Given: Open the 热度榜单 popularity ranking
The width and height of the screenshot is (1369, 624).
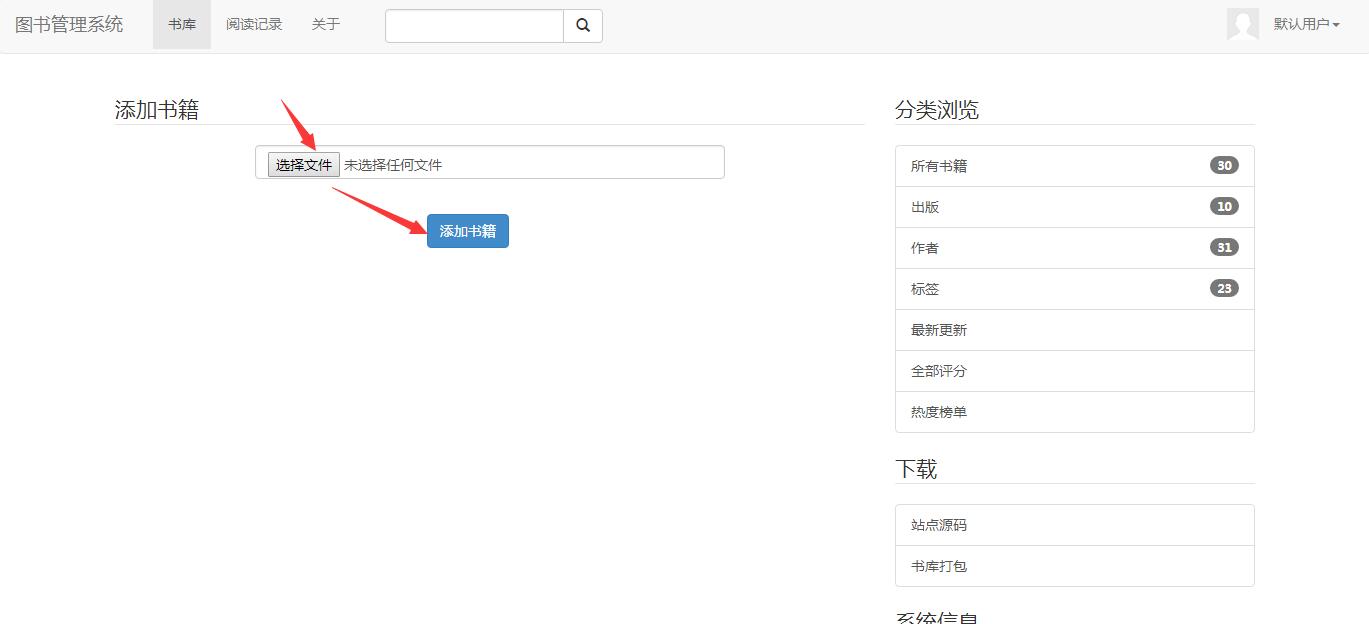Looking at the screenshot, I should pos(938,411).
